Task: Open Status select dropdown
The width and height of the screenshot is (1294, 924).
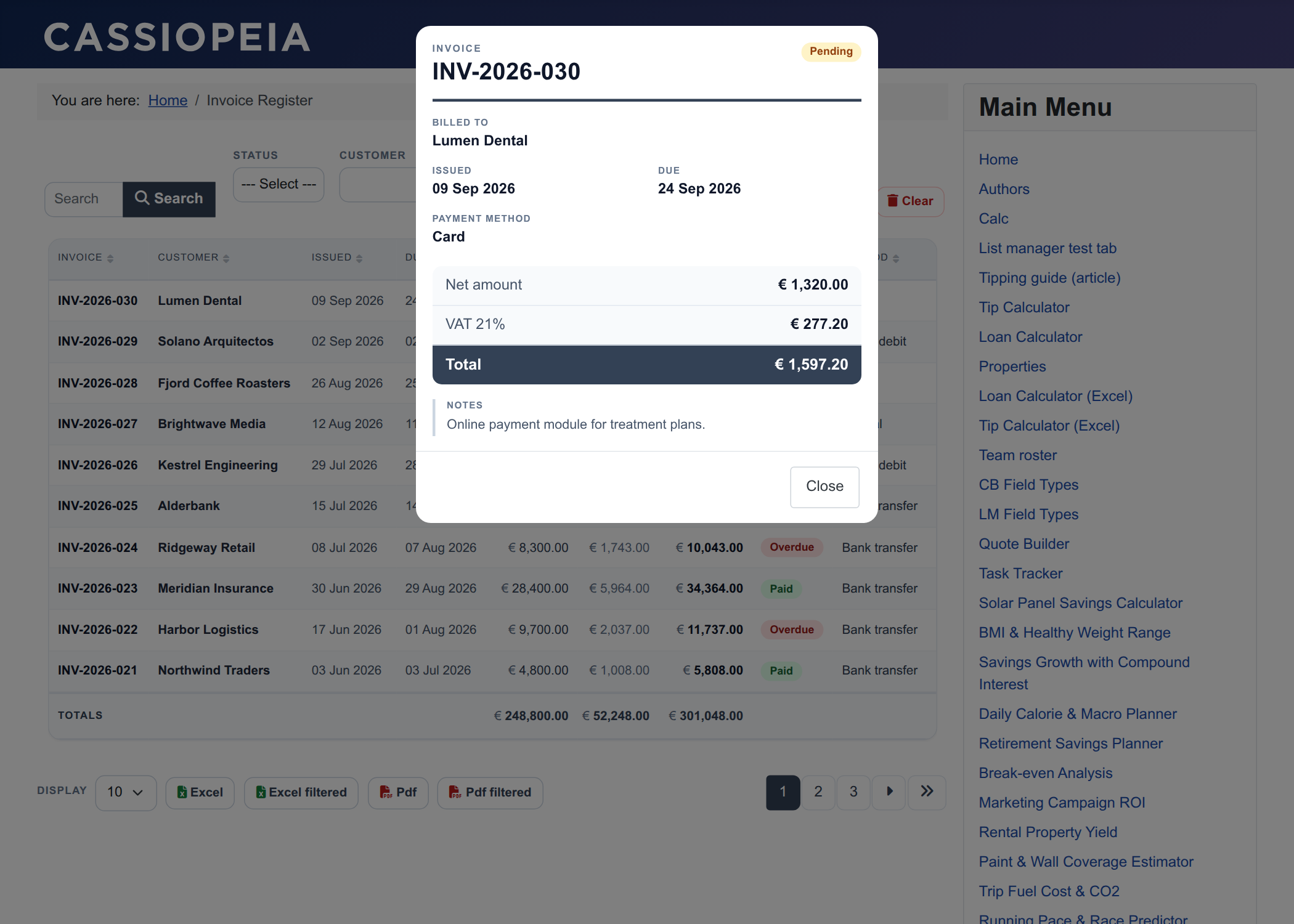Action: pyautogui.click(x=279, y=184)
